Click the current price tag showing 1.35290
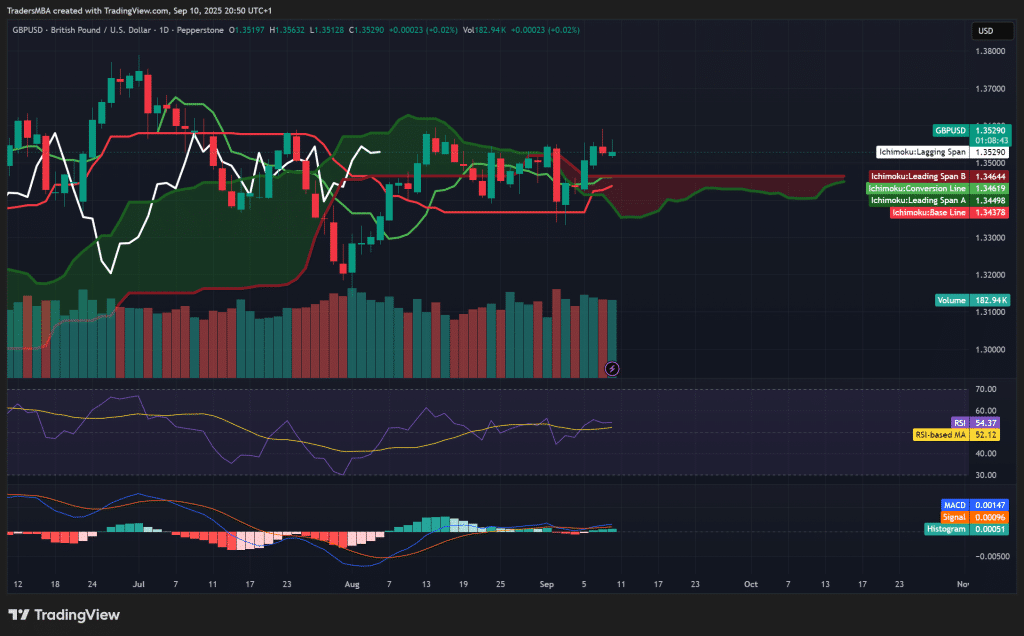1024x636 pixels. click(x=989, y=130)
